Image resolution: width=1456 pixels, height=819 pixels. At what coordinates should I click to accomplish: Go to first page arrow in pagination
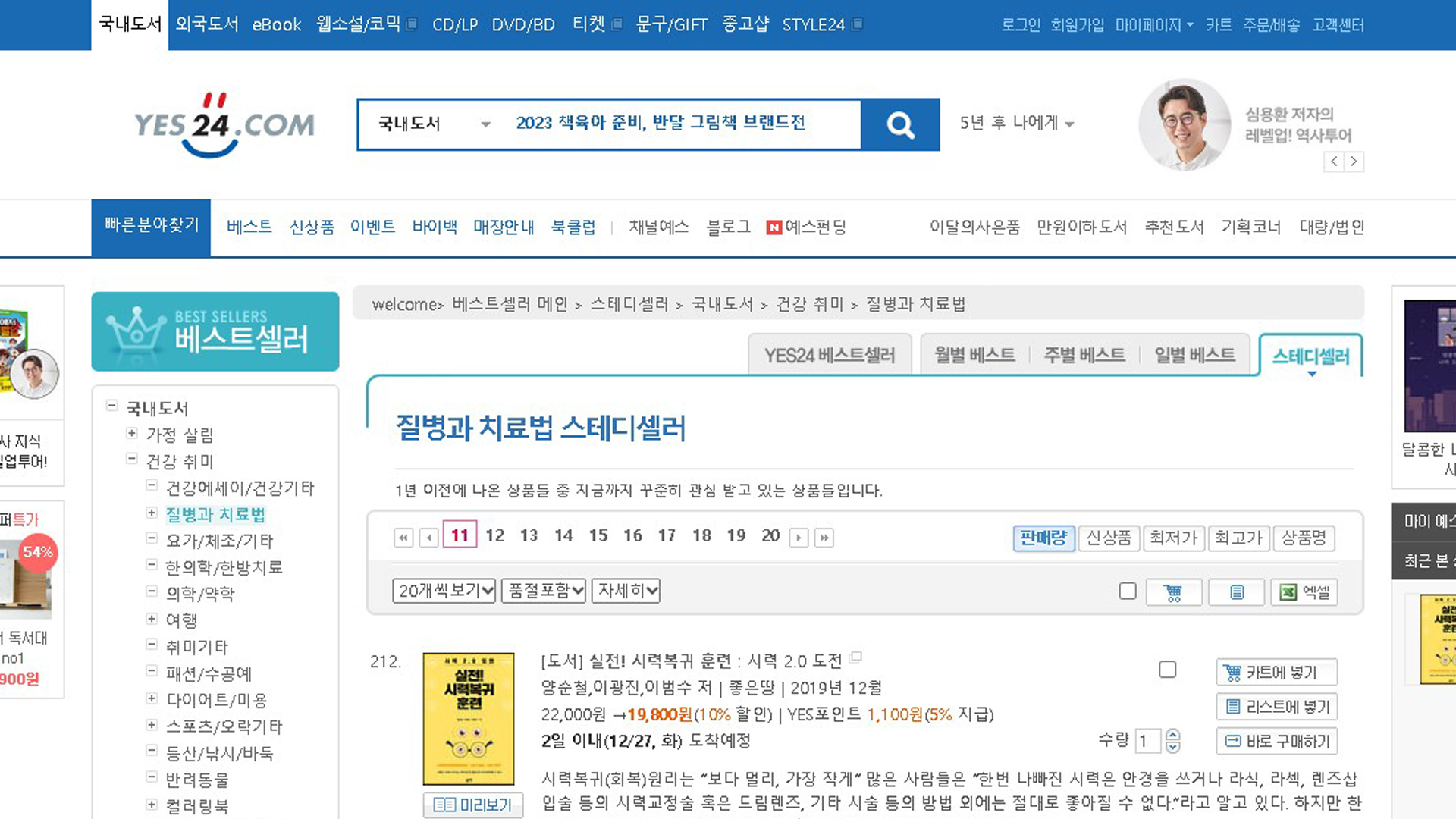tap(403, 538)
